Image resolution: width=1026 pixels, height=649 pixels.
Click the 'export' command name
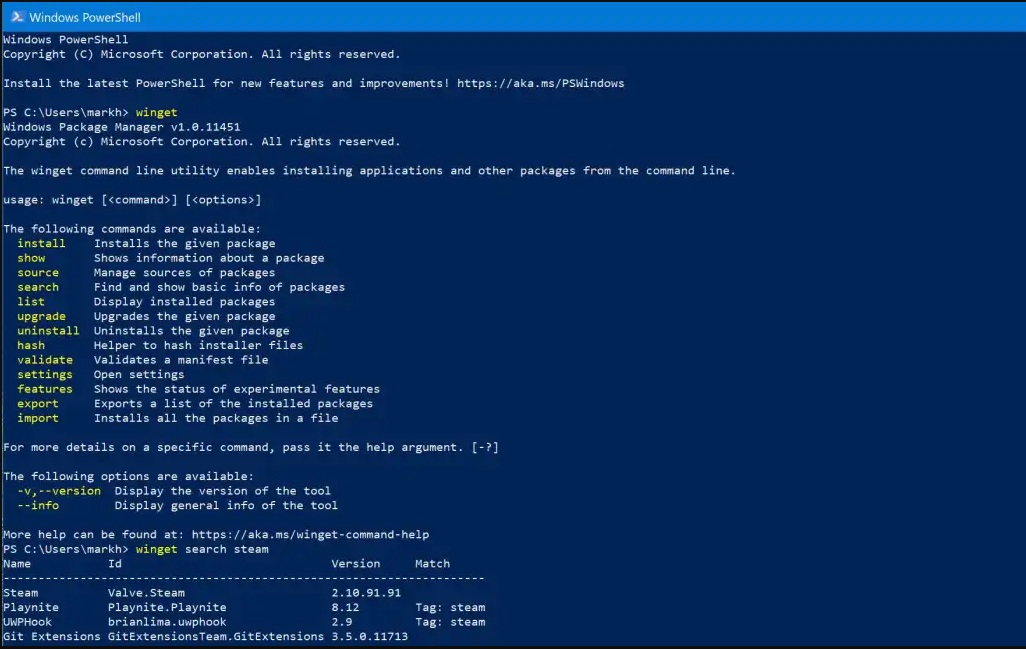coord(38,404)
